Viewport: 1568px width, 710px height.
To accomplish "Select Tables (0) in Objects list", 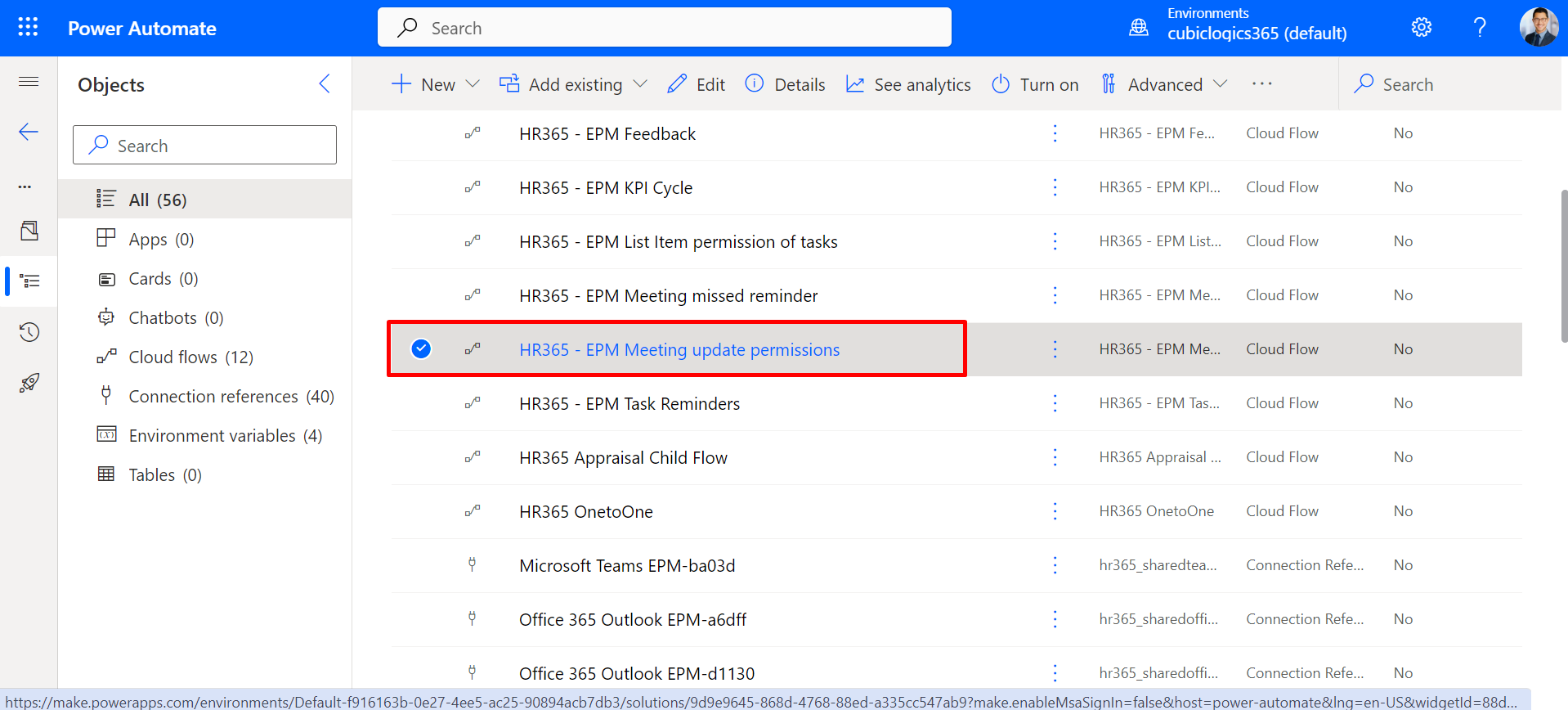I will [x=204, y=474].
